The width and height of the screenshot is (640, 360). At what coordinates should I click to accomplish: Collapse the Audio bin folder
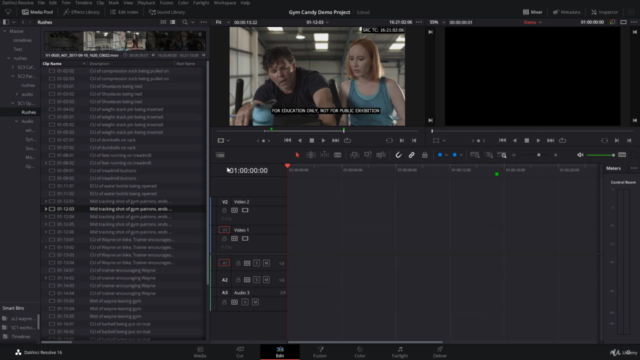pos(17,121)
